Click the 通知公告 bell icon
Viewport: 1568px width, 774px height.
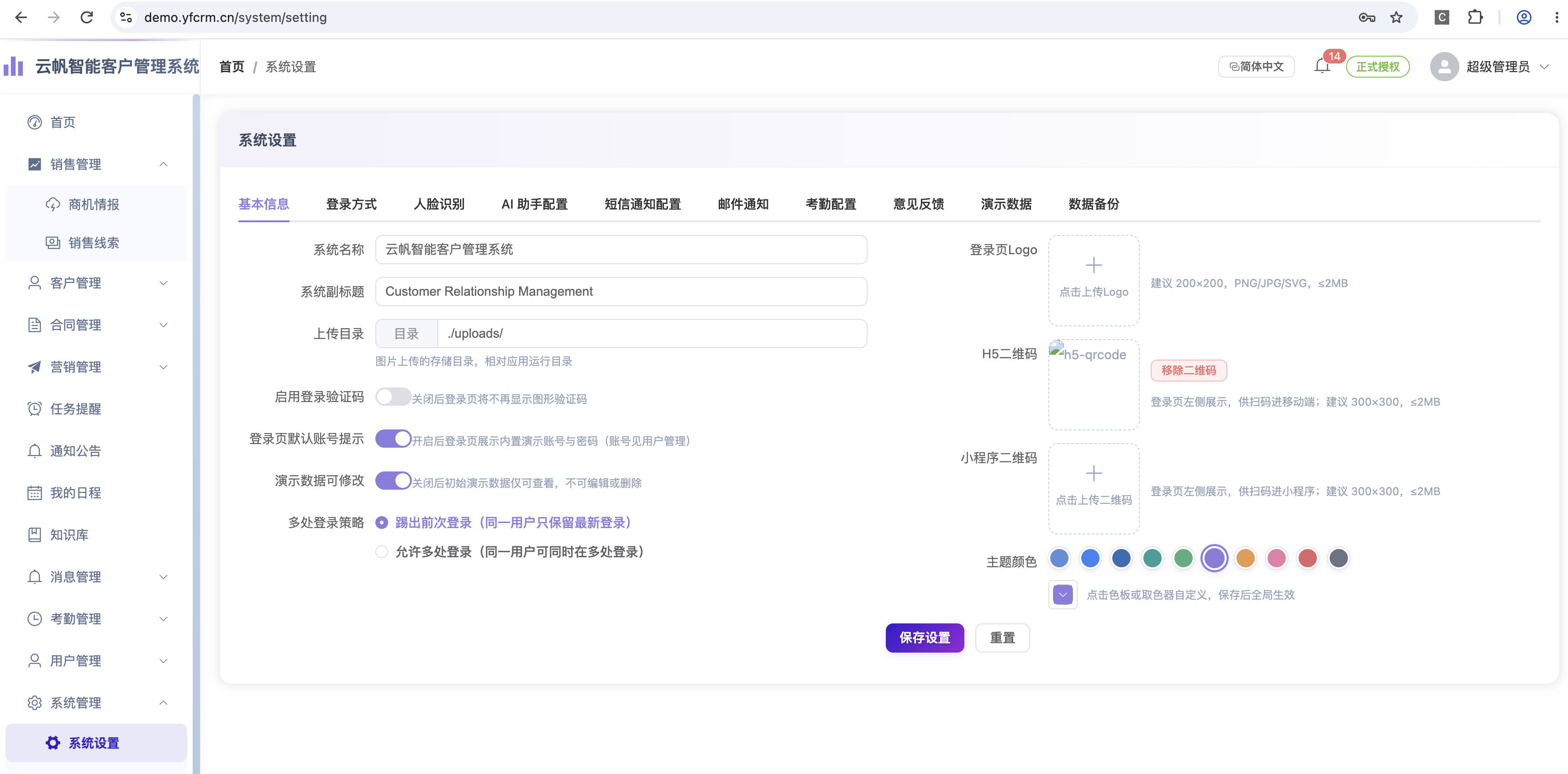click(35, 451)
